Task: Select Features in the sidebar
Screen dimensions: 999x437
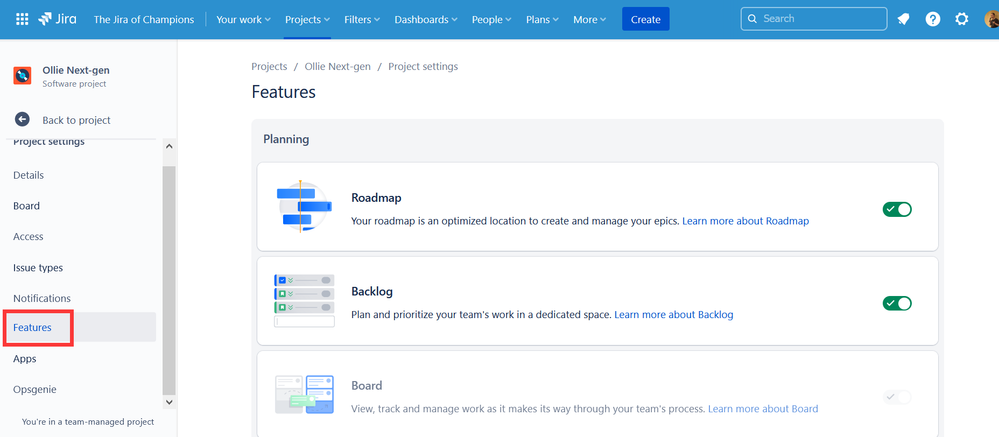Action: 81,327
